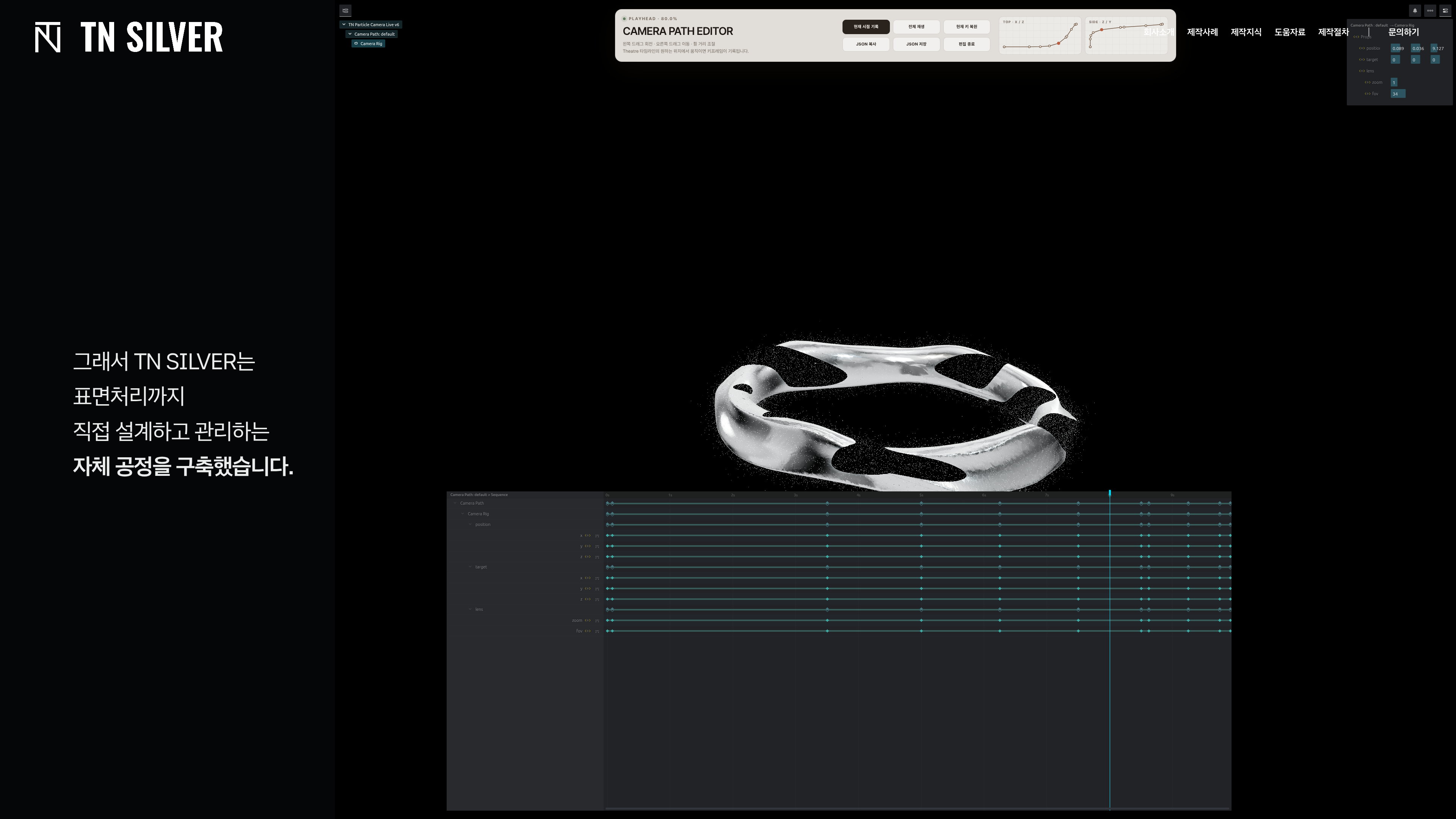Open the three-dots more menu icon
Viewport: 1456px width, 819px height.
pyautogui.click(x=1430, y=10)
